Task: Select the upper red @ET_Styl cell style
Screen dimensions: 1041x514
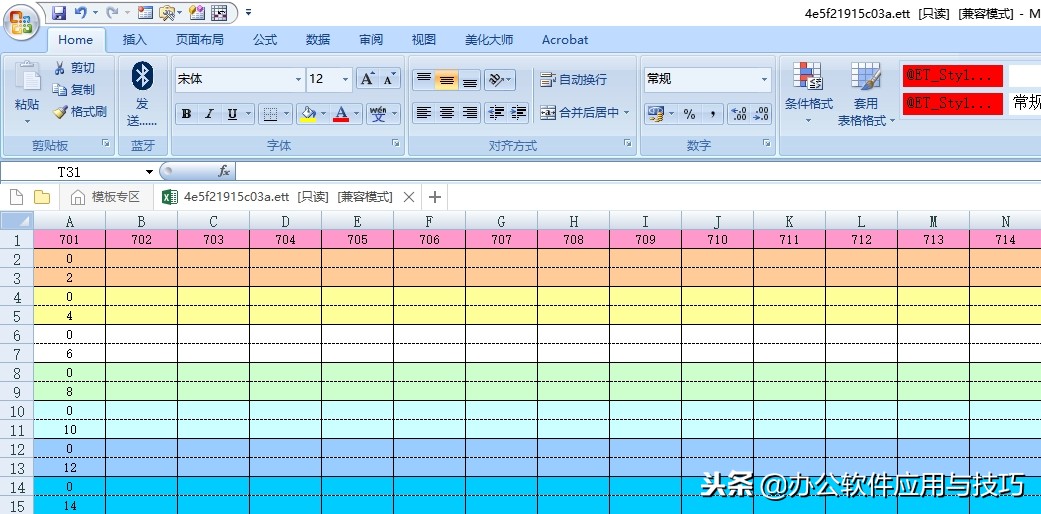Action: [952, 76]
